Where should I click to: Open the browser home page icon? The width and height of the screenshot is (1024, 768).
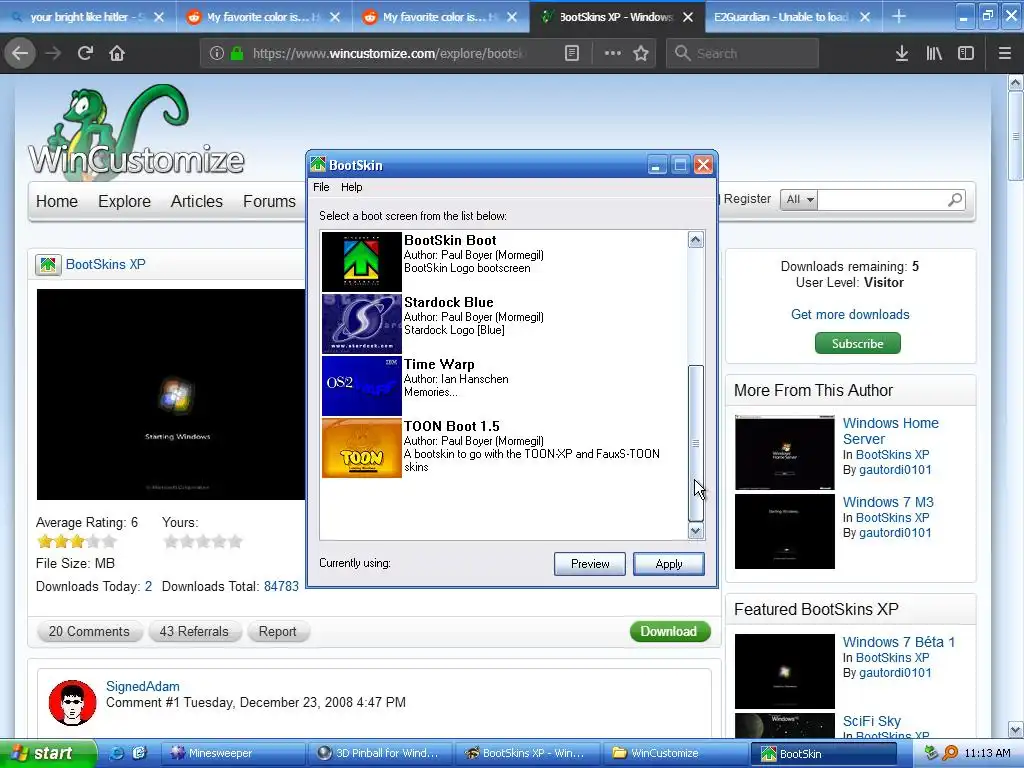tap(117, 53)
